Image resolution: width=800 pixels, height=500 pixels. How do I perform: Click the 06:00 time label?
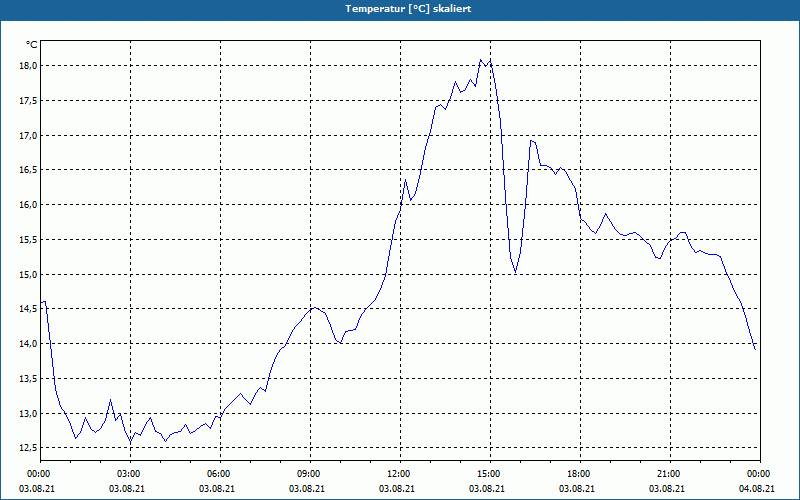coord(220,474)
